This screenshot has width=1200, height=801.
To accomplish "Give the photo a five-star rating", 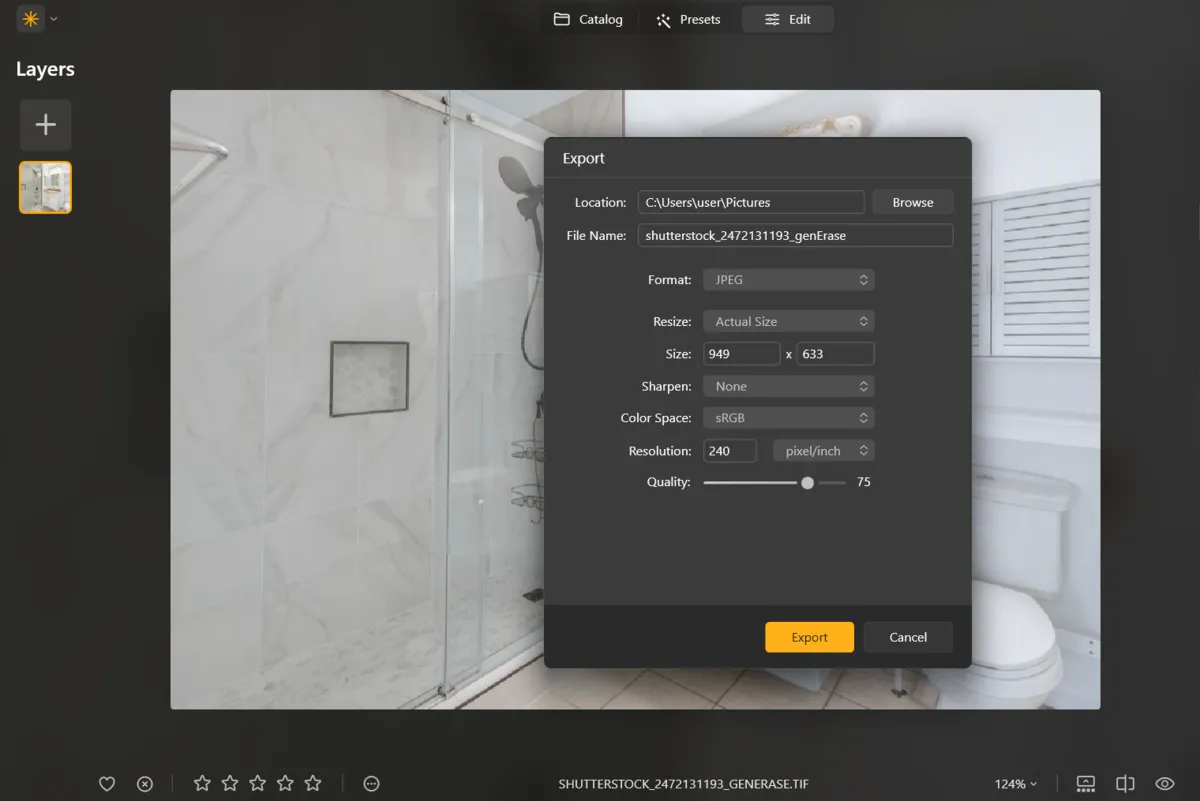I will 313,783.
